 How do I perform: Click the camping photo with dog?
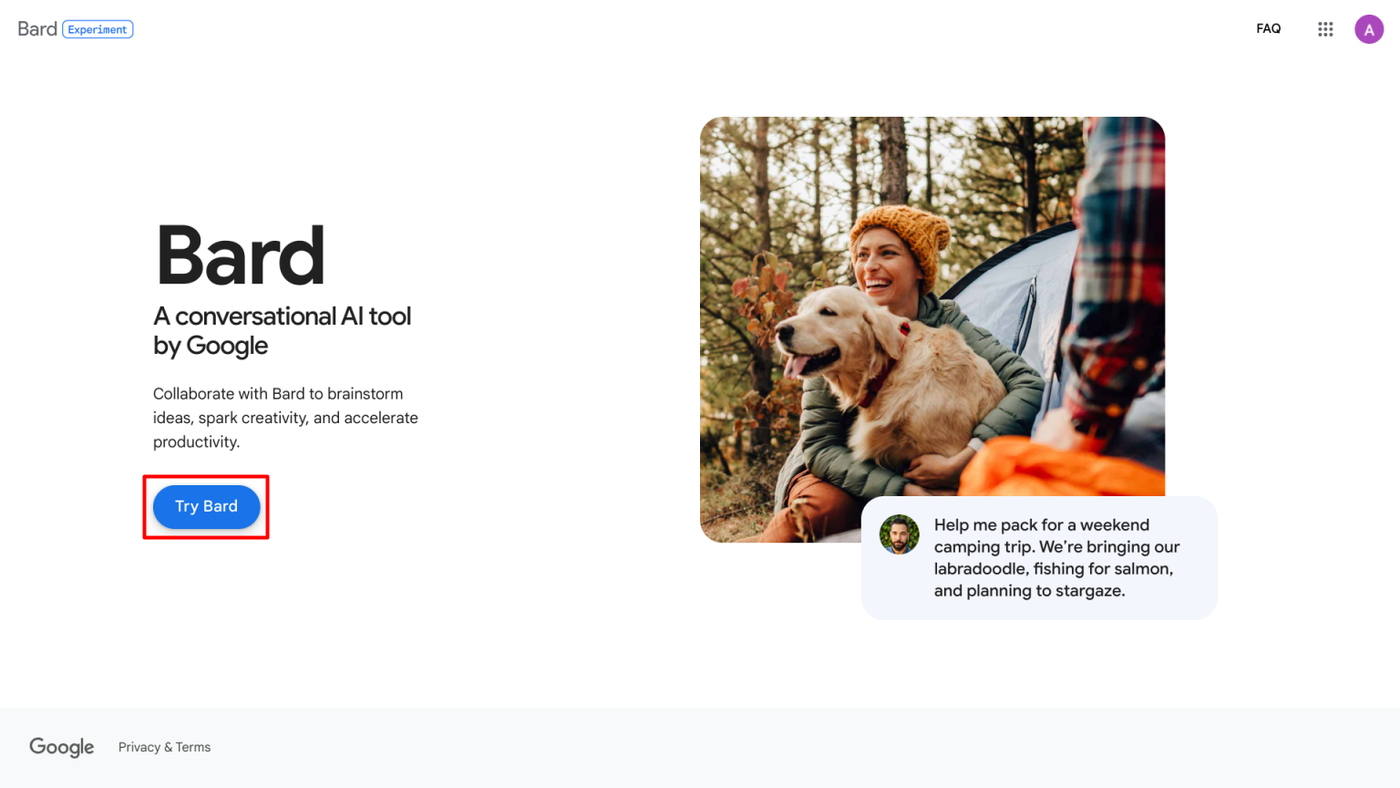point(932,329)
